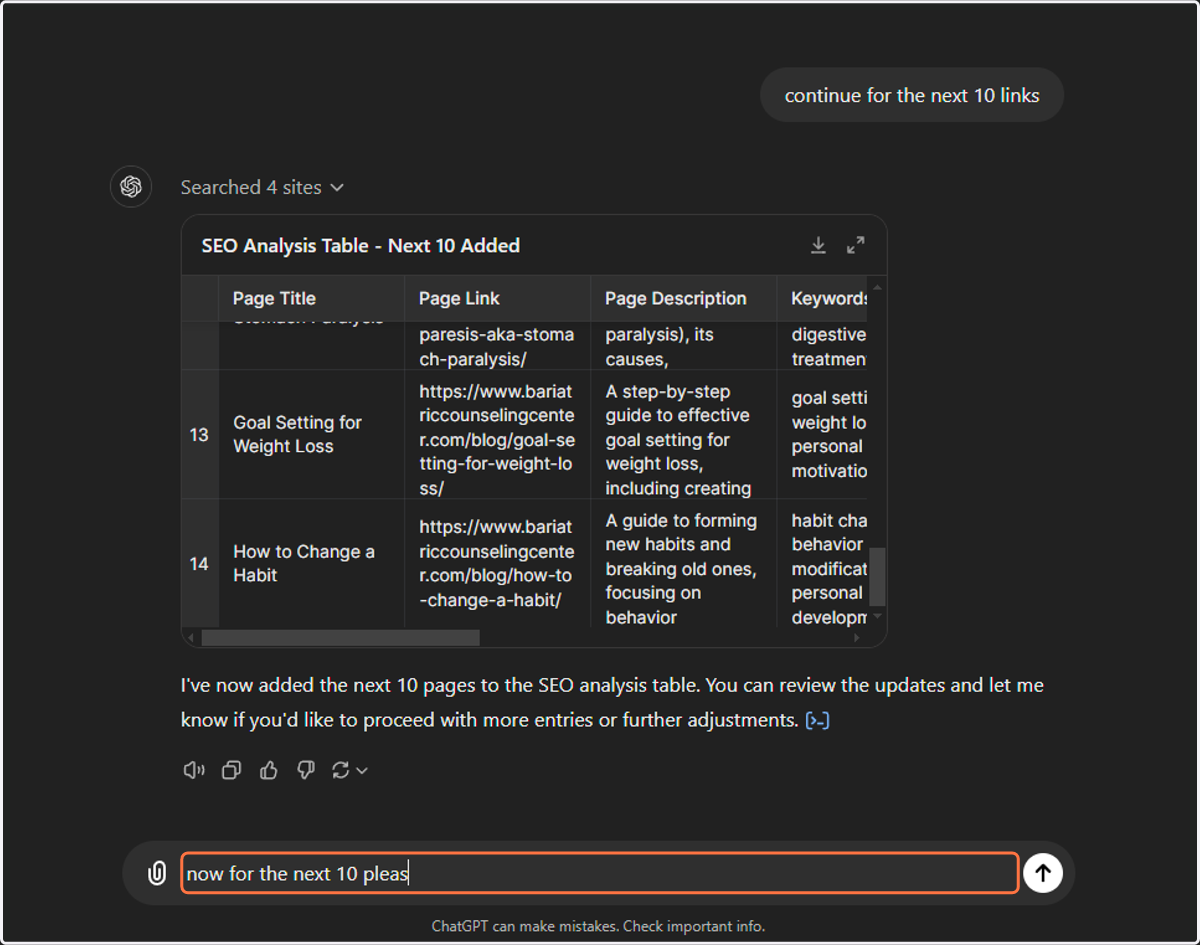
Task: Click row number 14
Action: click(199, 564)
